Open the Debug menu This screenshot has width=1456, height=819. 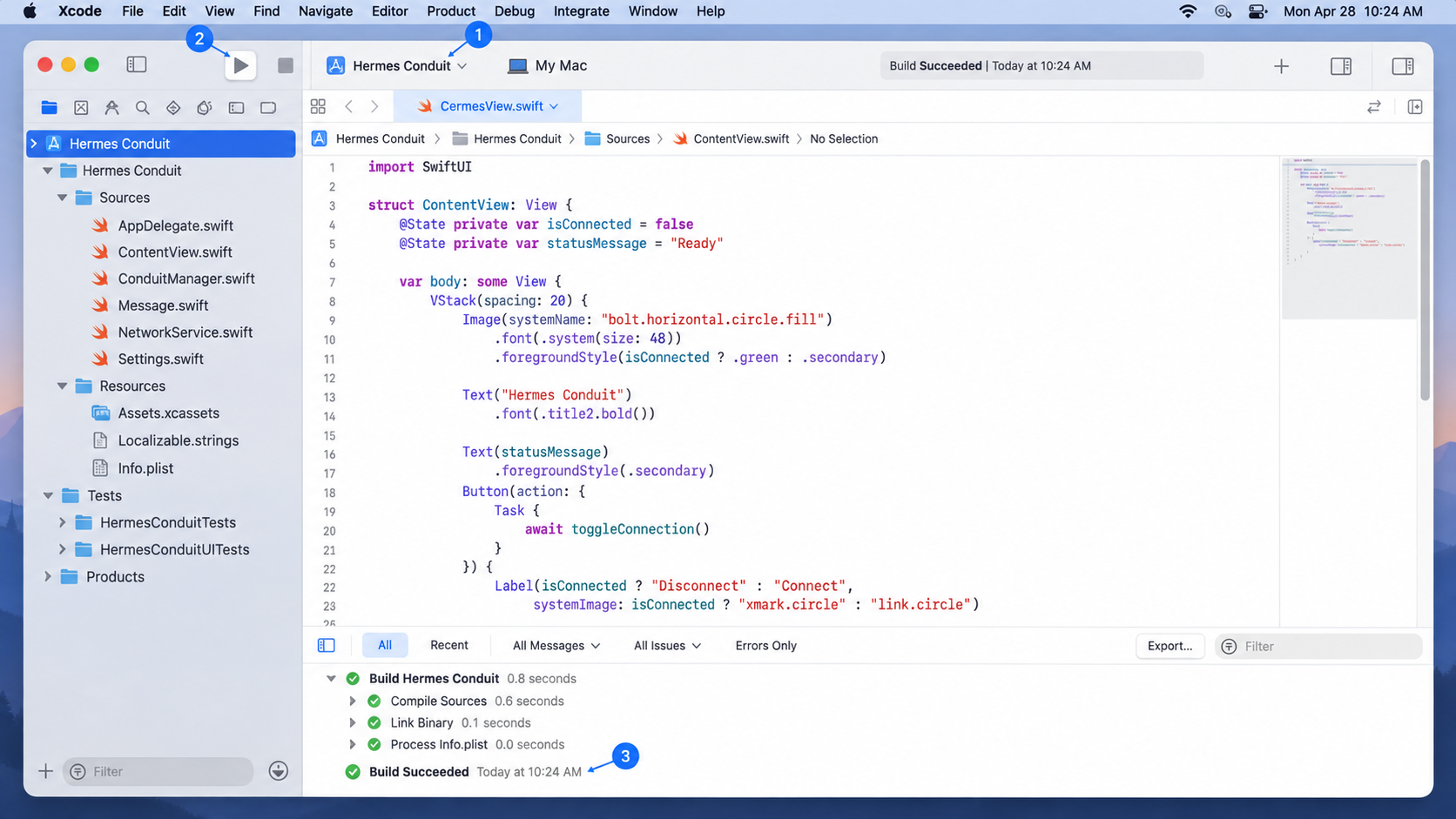coord(515,11)
